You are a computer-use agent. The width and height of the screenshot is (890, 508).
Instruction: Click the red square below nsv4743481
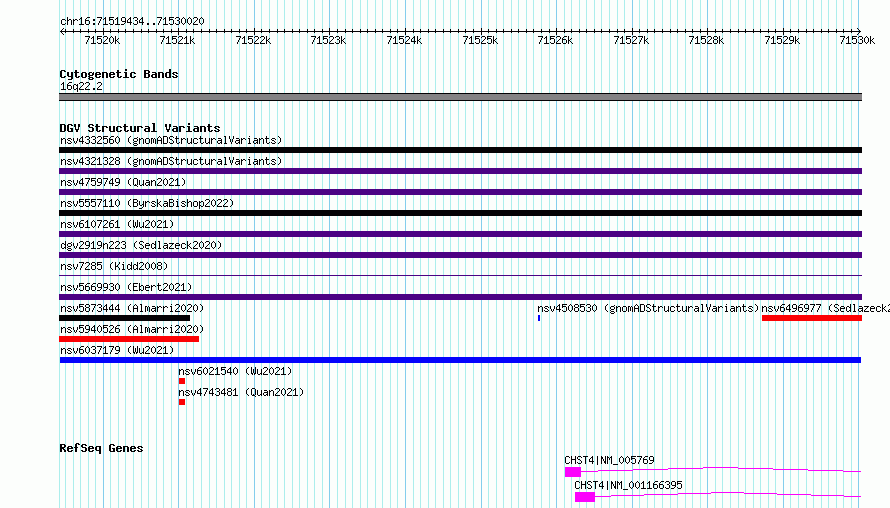click(182, 402)
